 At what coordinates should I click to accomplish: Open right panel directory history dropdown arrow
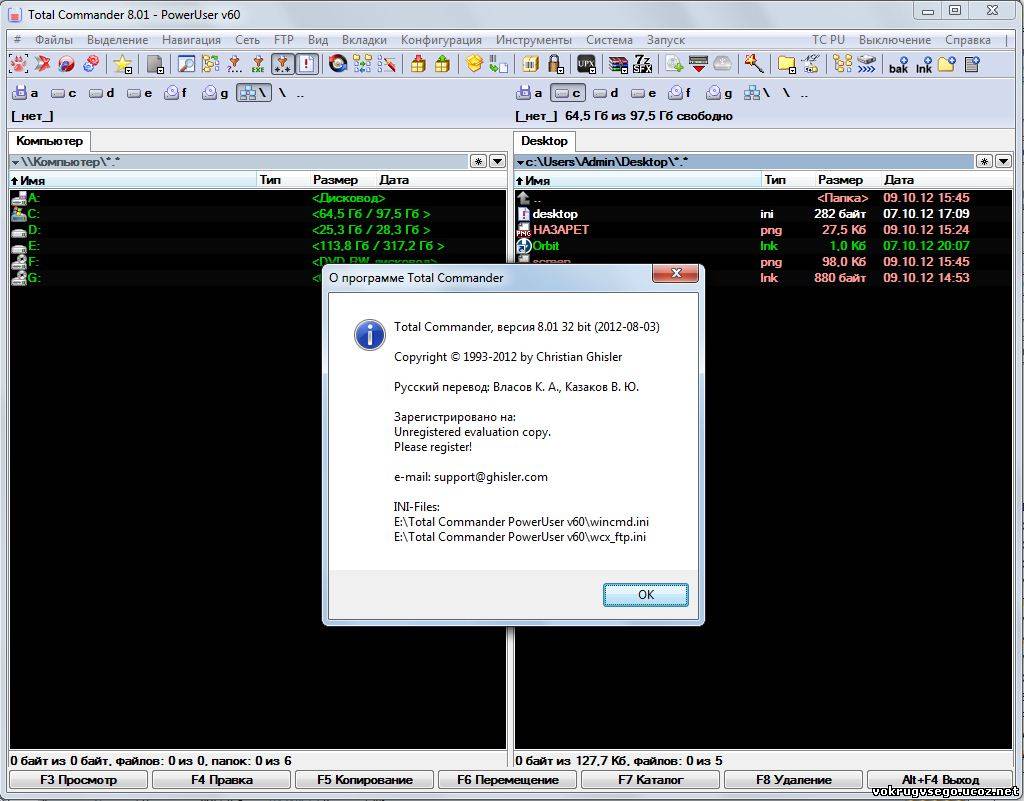click(x=1003, y=161)
